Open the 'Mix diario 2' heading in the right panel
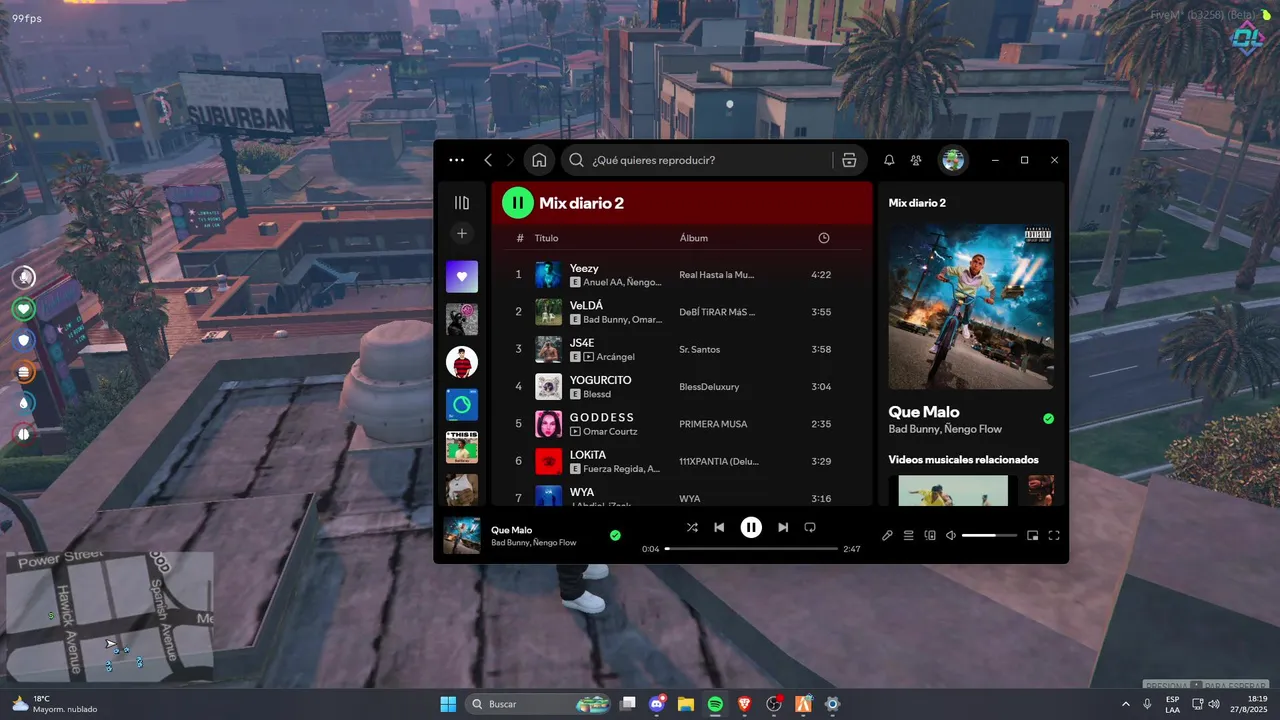Image resolution: width=1280 pixels, height=720 pixels. pos(917,203)
